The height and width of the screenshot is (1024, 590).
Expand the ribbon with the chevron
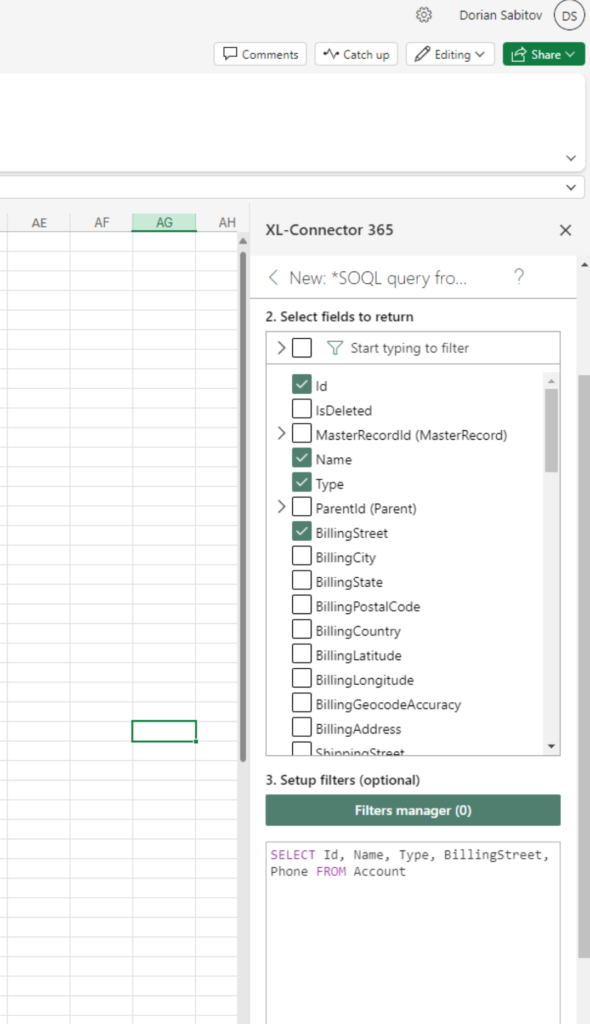tap(570, 158)
